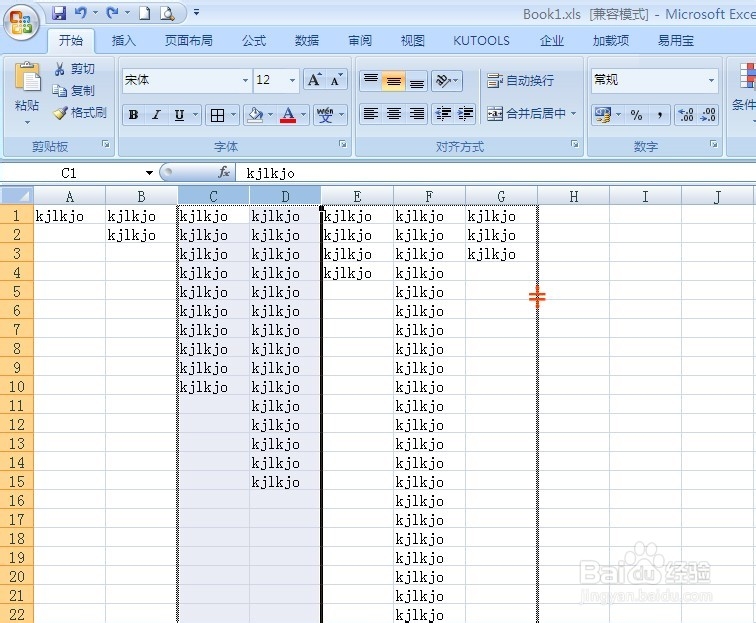Click the formula bar containing kjlkjo
This screenshot has width=756, height=623.
[496, 173]
